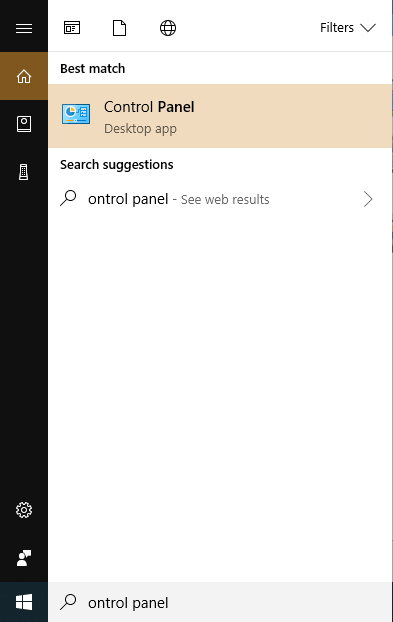
Task: Expand the suggestion's right chevron arrow
Action: pos(368,199)
